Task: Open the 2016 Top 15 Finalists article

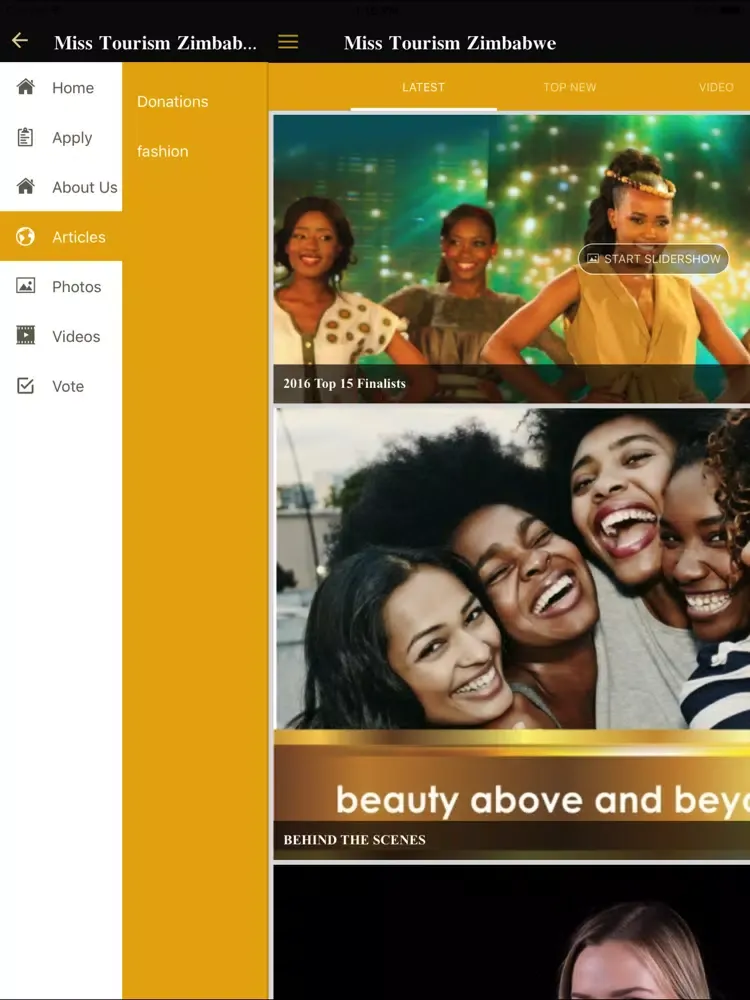Action: (x=511, y=259)
